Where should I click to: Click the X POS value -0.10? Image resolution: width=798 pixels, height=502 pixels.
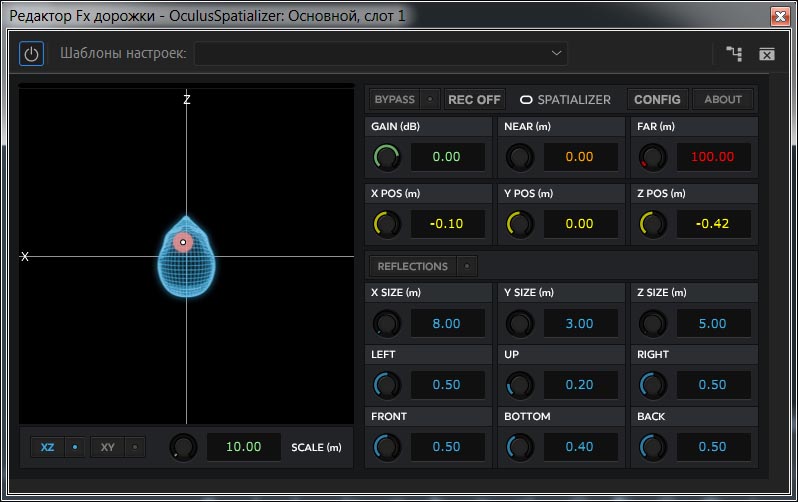[447, 224]
